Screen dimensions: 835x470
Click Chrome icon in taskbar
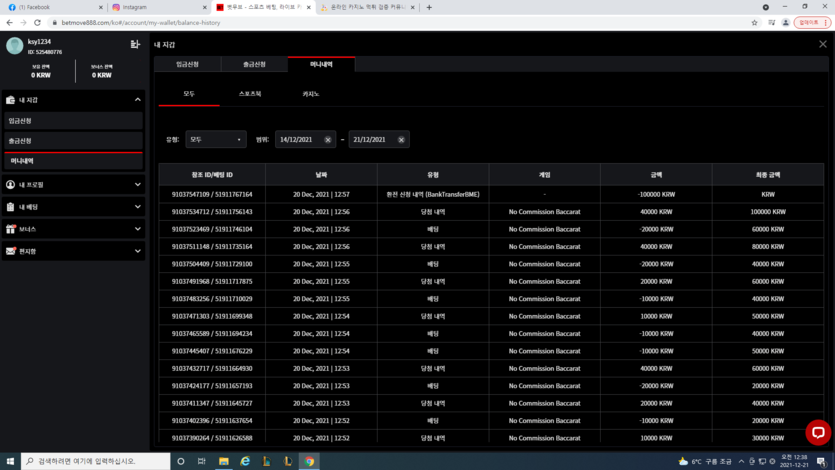pos(309,461)
